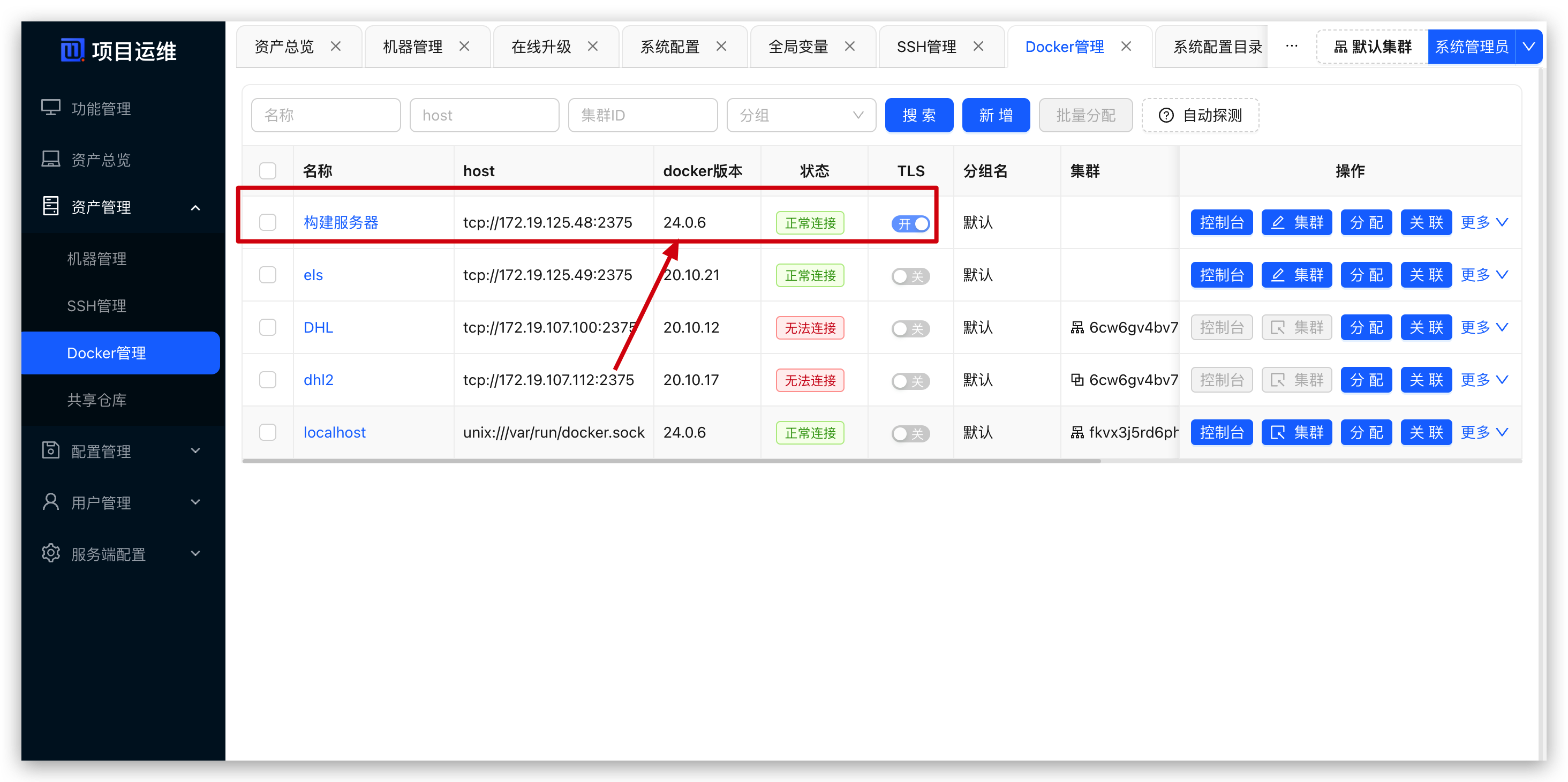Click the 资产总览 laptop icon in sidebar

[x=50, y=159]
